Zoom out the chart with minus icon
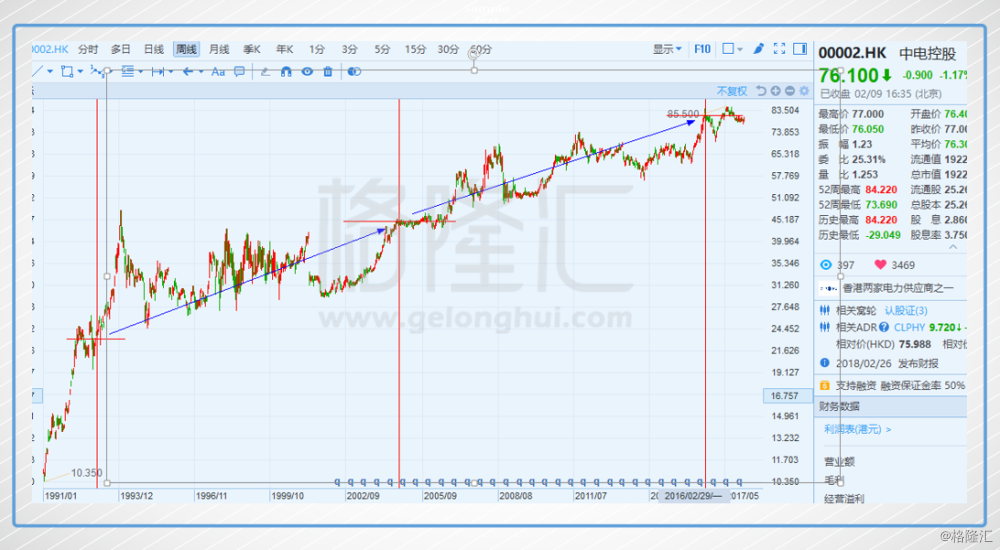 tap(790, 91)
